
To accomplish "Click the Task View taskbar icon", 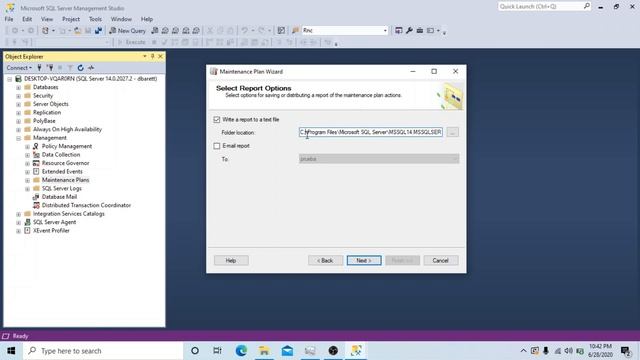I will tap(218, 351).
